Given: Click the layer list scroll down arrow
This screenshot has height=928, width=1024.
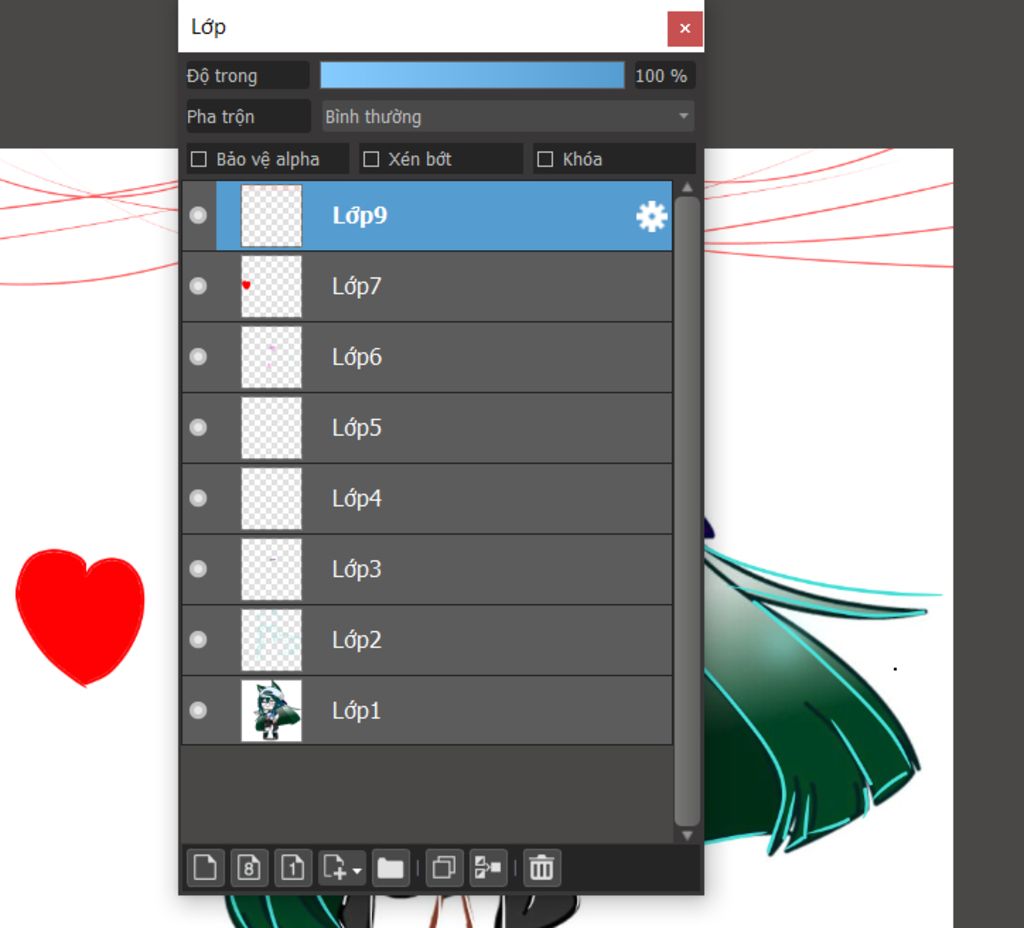Looking at the screenshot, I should pyautogui.click(x=687, y=835).
